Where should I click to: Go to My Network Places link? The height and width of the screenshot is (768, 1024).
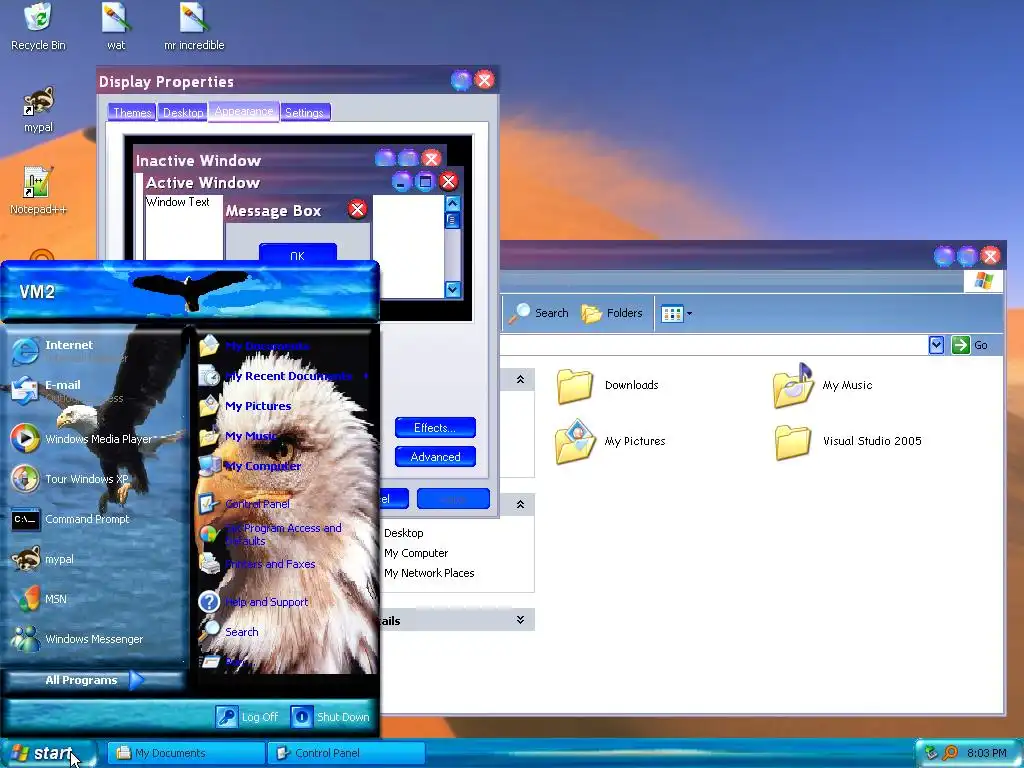click(x=429, y=573)
